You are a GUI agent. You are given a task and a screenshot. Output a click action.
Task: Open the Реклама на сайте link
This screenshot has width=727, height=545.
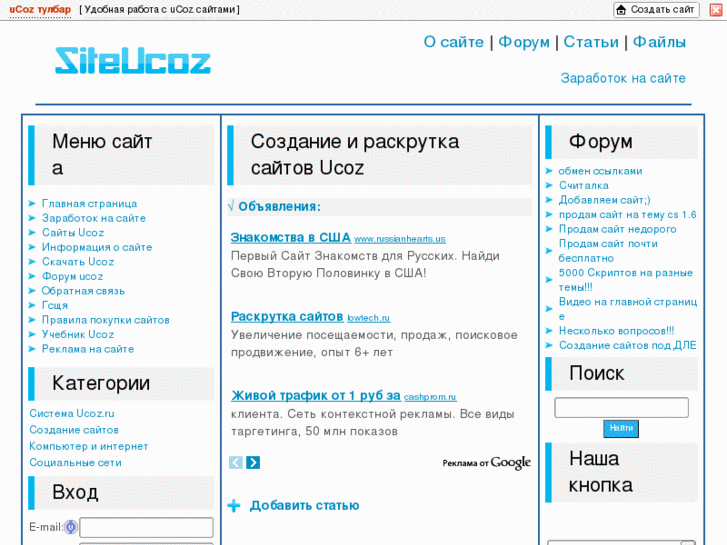coord(88,349)
